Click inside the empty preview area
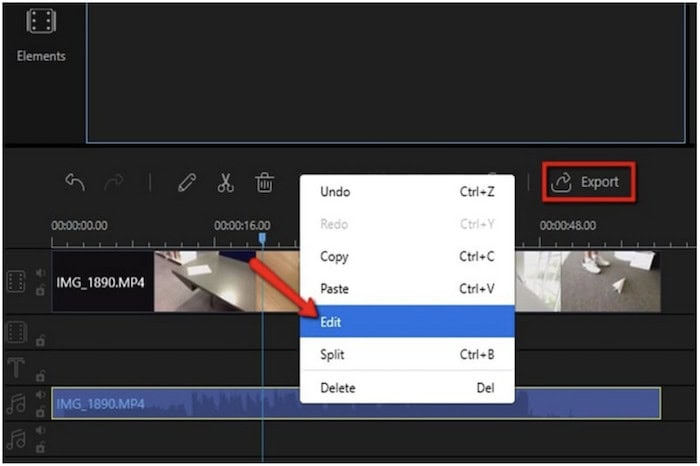The width and height of the screenshot is (700, 466). [386, 71]
